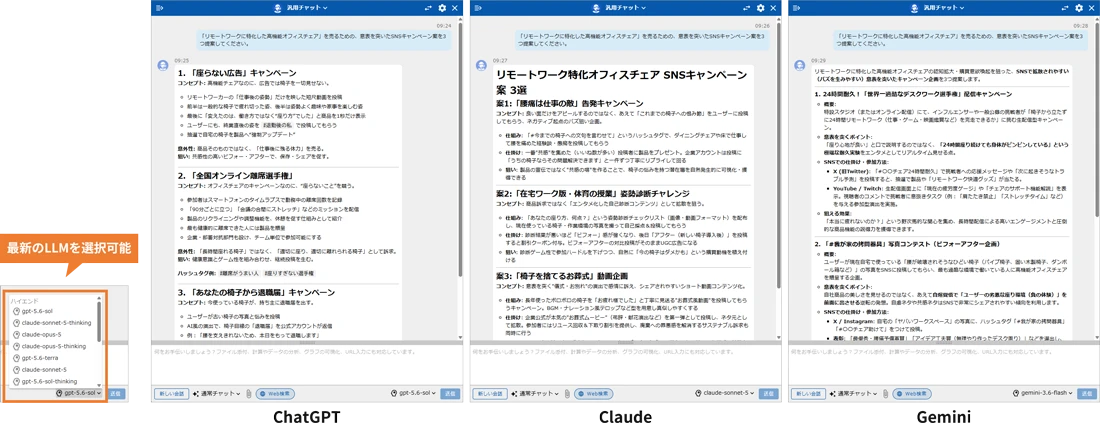This screenshot has width=1100, height=423.
Task: Click 送信 send button in Claude window
Action: coord(767,394)
